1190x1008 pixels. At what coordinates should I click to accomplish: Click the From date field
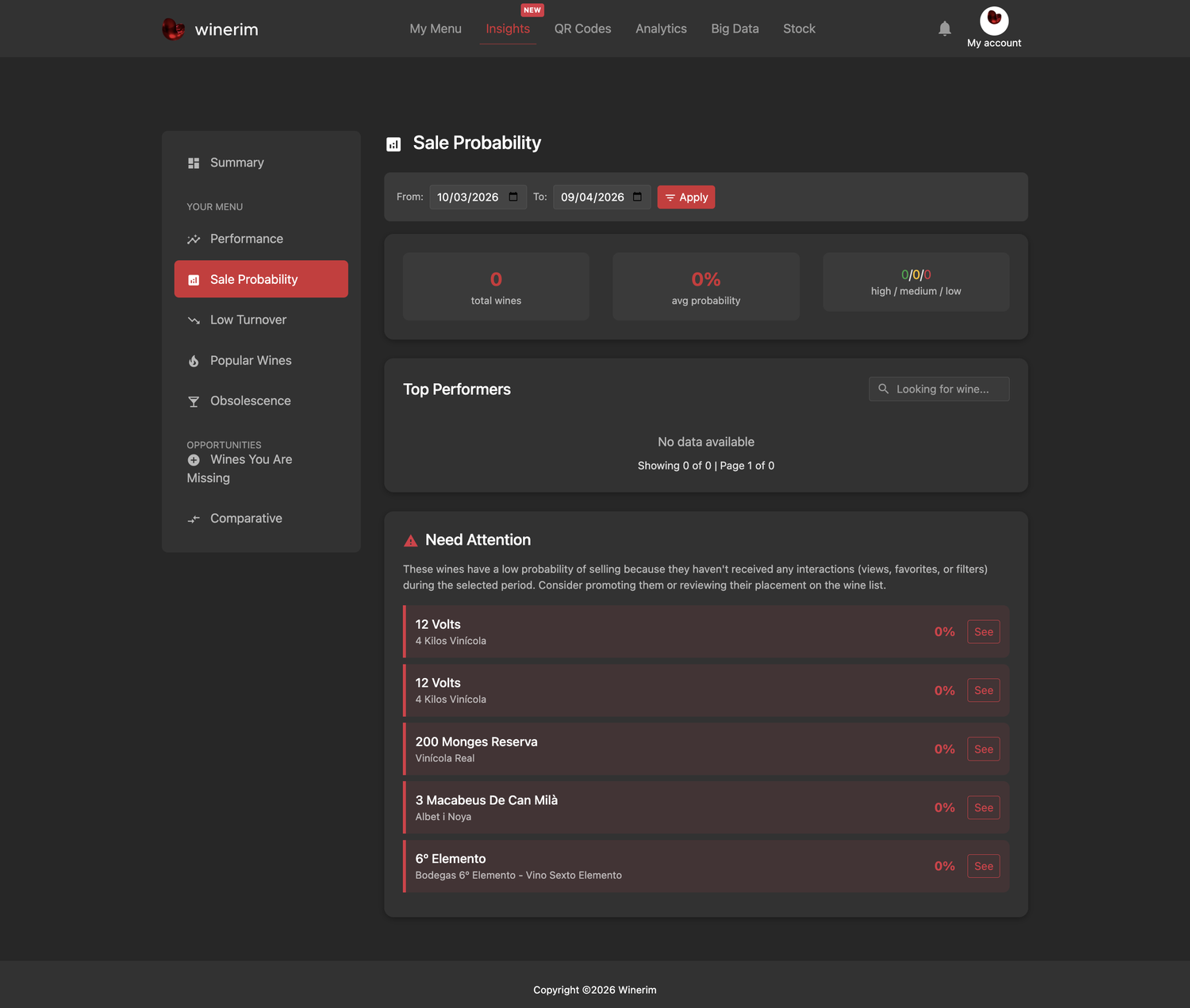(x=478, y=197)
